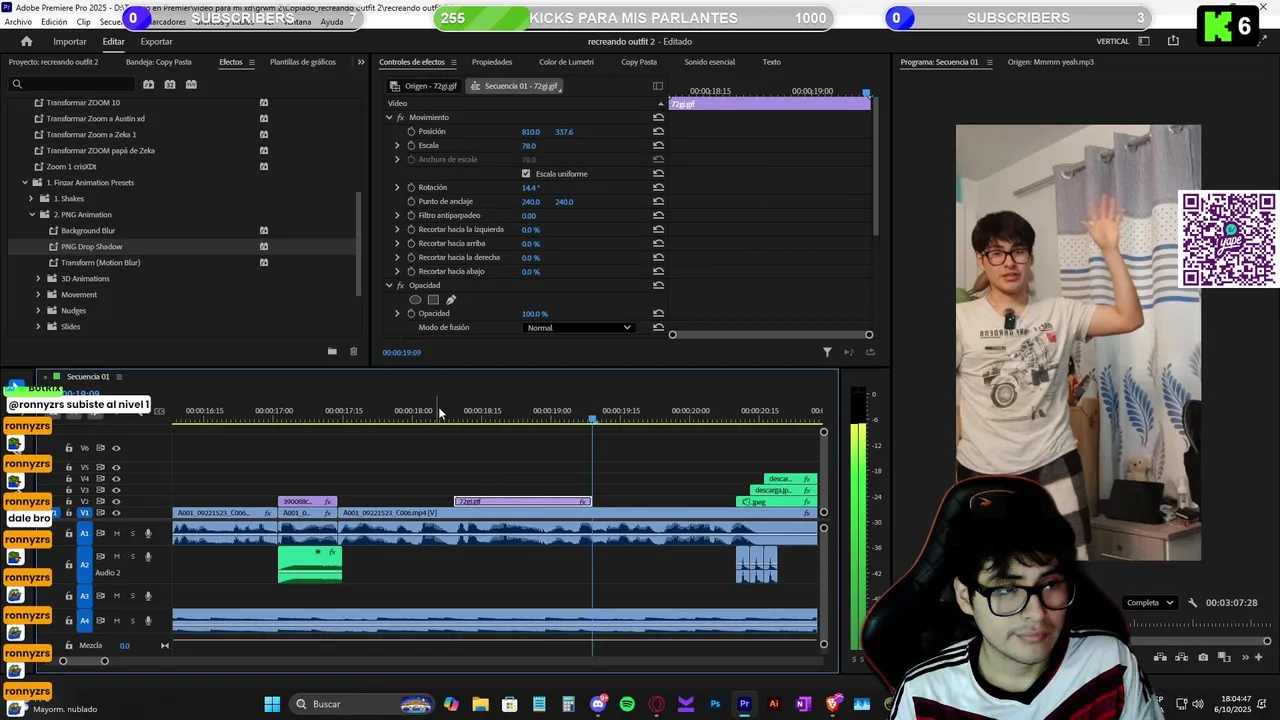The width and height of the screenshot is (1280, 720).
Task: Toggle track targeting for A3
Action: (x=84, y=596)
